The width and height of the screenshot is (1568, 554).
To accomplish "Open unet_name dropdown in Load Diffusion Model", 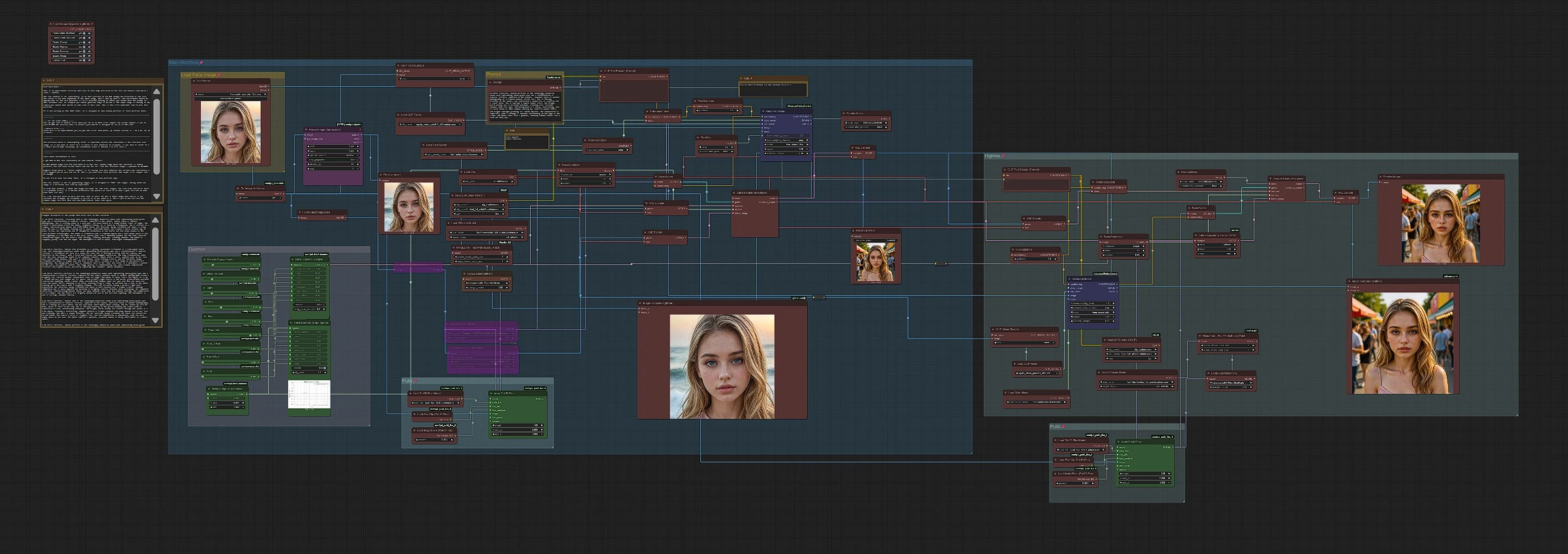I will coord(486,233).
